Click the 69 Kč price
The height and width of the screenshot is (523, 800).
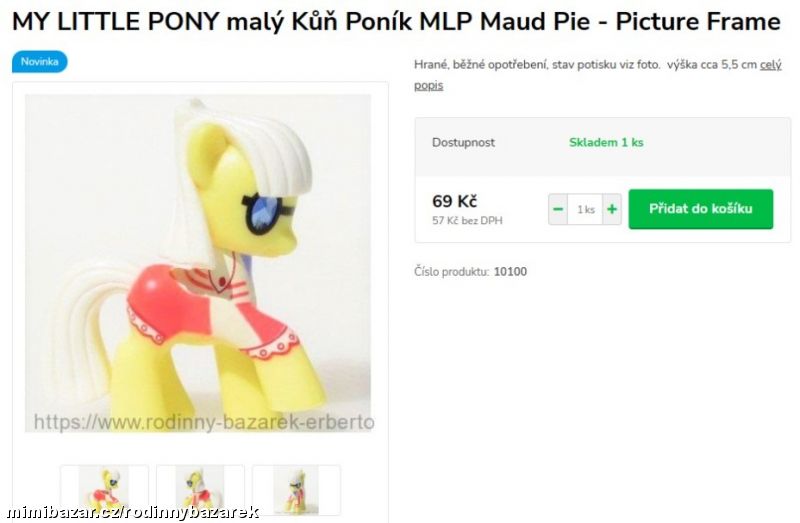click(454, 201)
